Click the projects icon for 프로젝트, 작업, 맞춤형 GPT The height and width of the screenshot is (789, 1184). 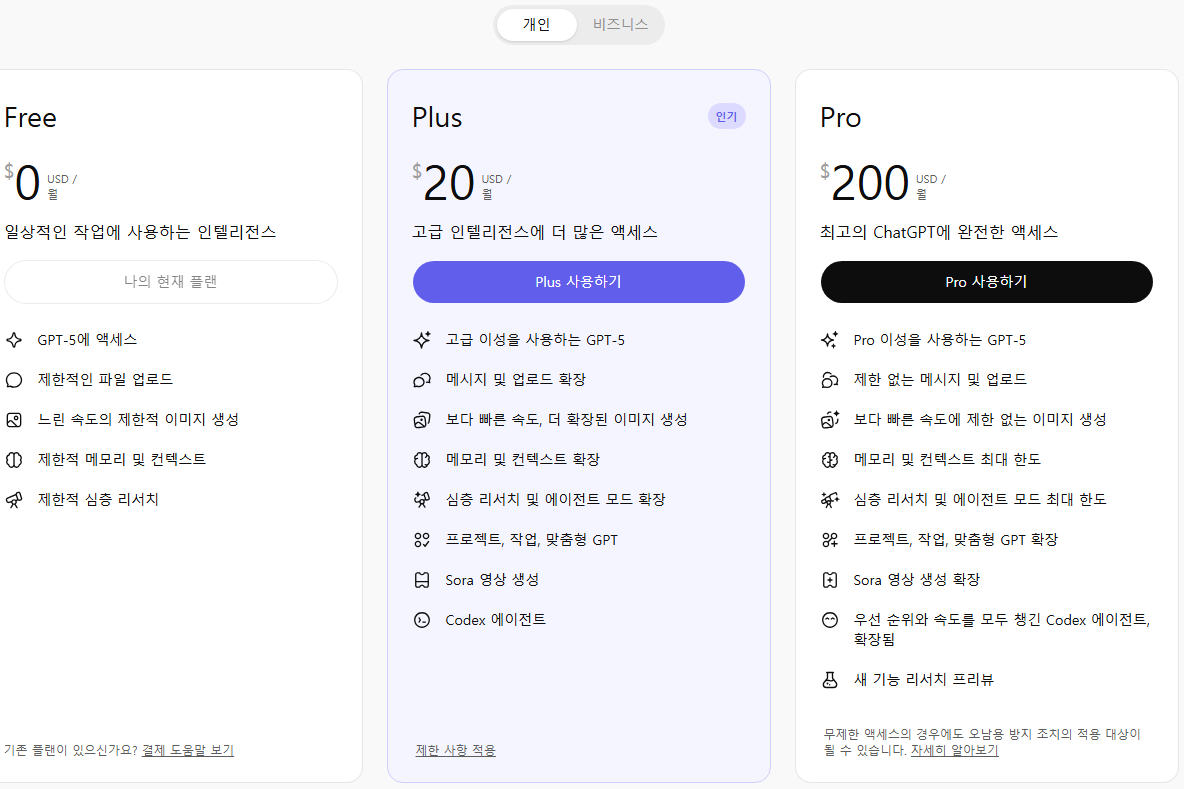422,540
